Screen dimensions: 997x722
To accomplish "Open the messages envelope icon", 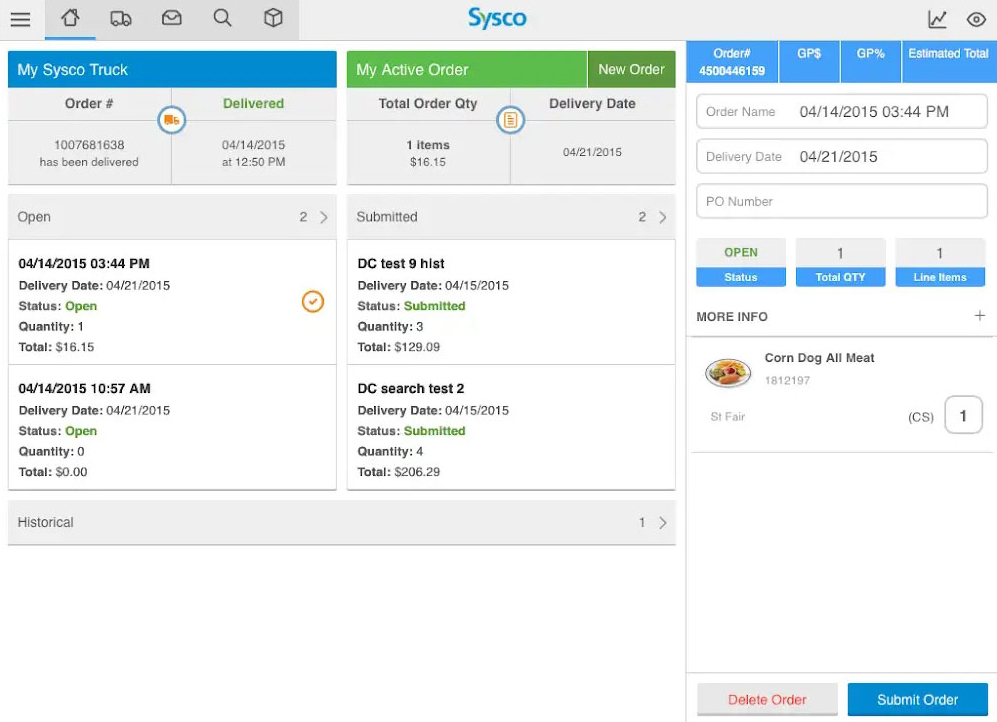I will (x=172, y=18).
